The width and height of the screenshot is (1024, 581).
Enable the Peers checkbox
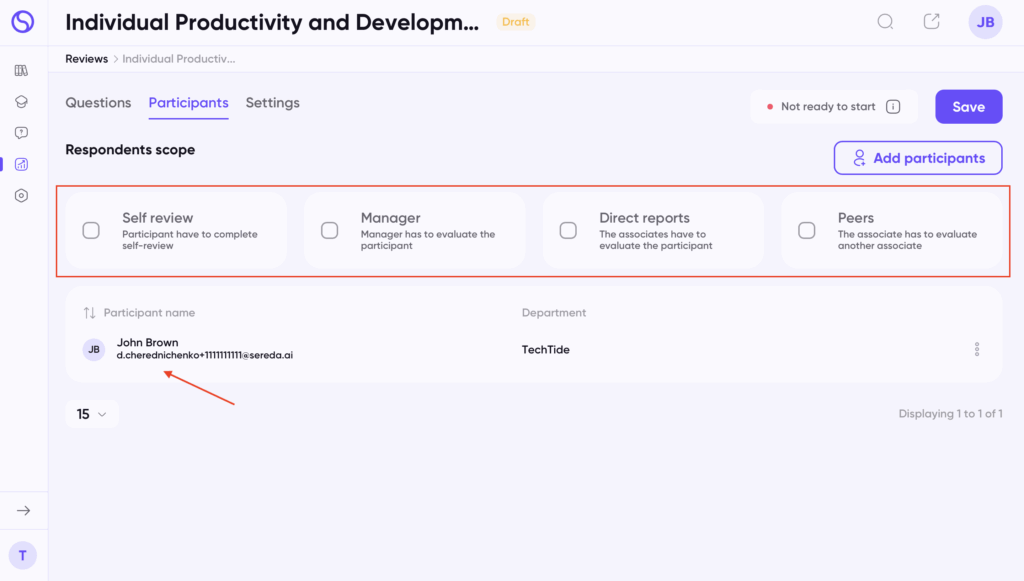point(806,231)
